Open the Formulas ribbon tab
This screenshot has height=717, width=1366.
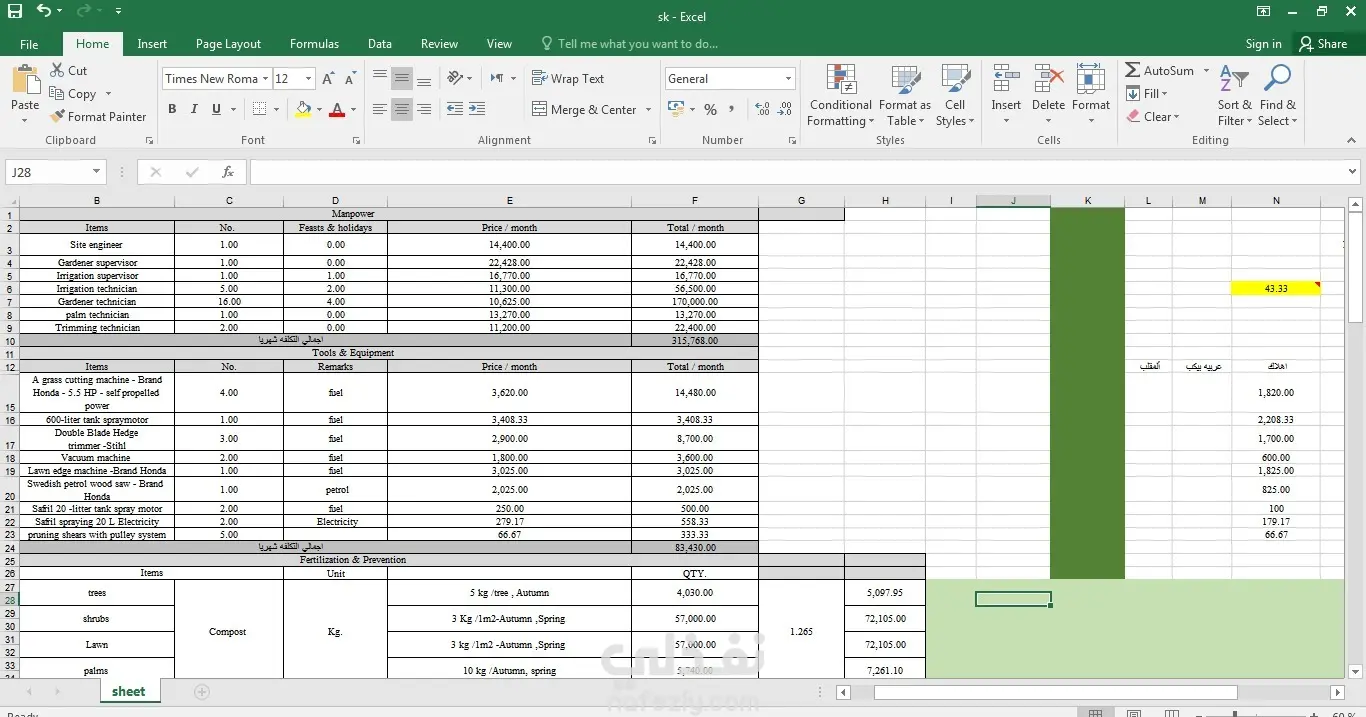[x=314, y=44]
